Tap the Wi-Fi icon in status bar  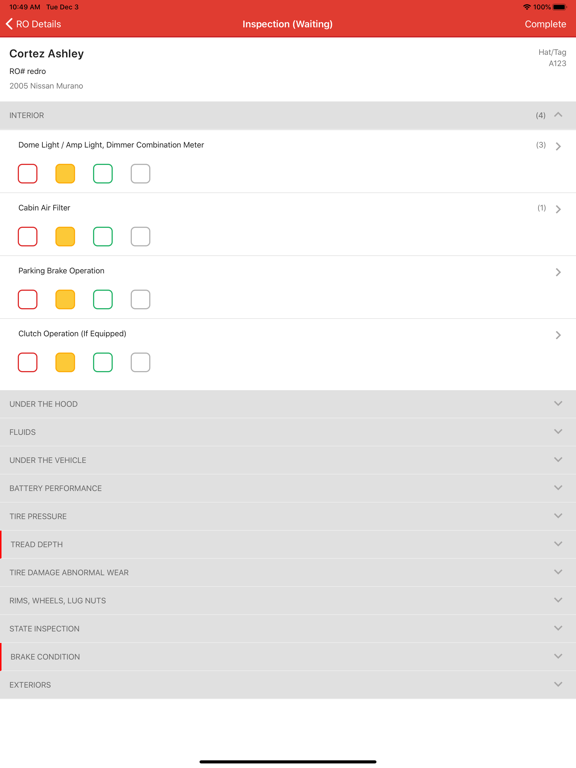click(527, 7)
